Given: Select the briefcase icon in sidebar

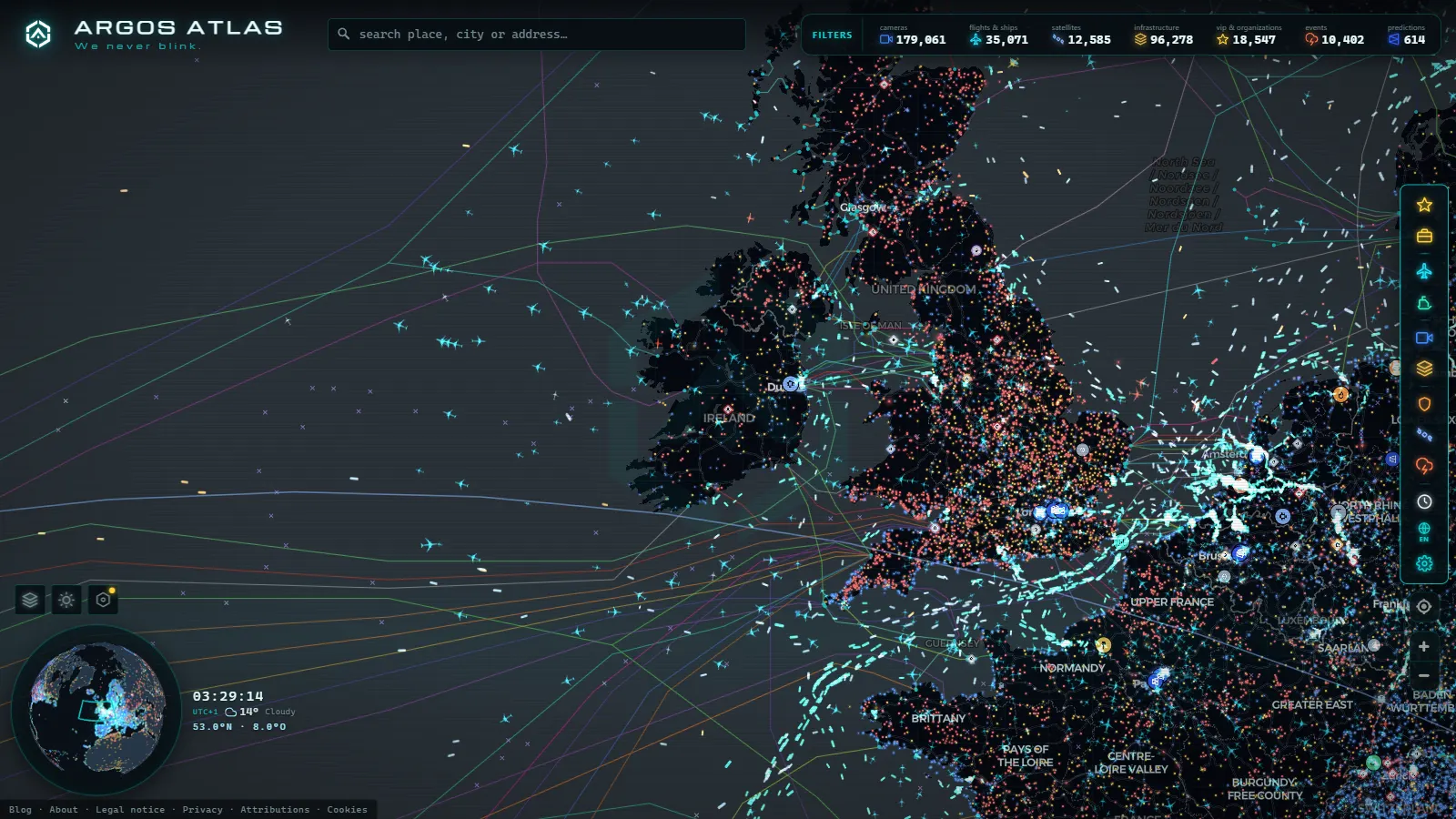Looking at the screenshot, I should (1424, 237).
